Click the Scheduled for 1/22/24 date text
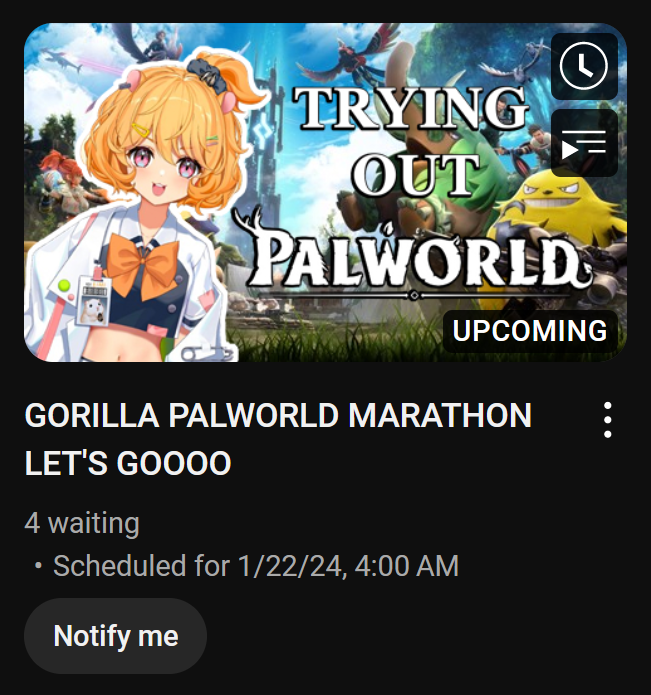Screen dimensions: 651x695 coord(256,566)
